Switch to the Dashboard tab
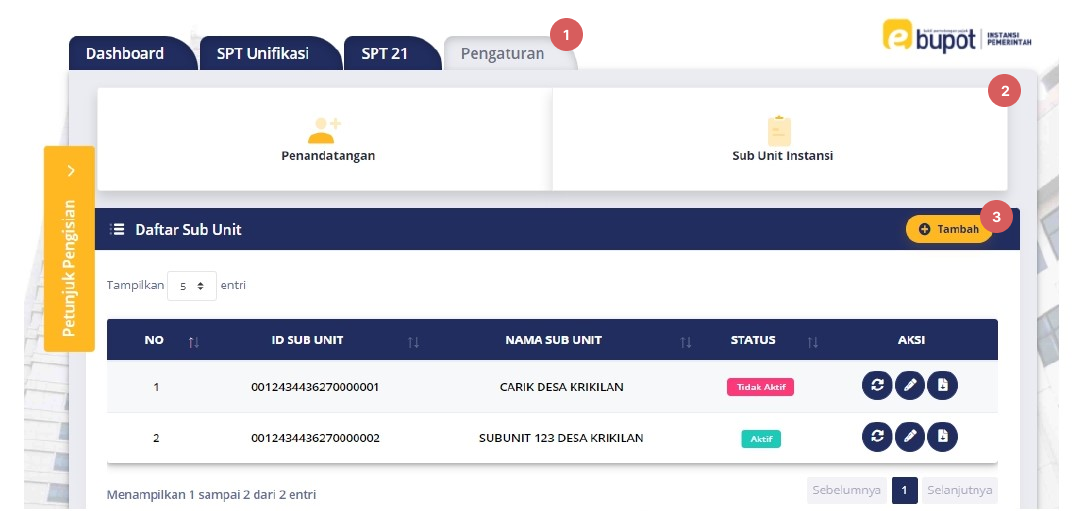This screenshot has height=511, width=1083. click(x=126, y=53)
